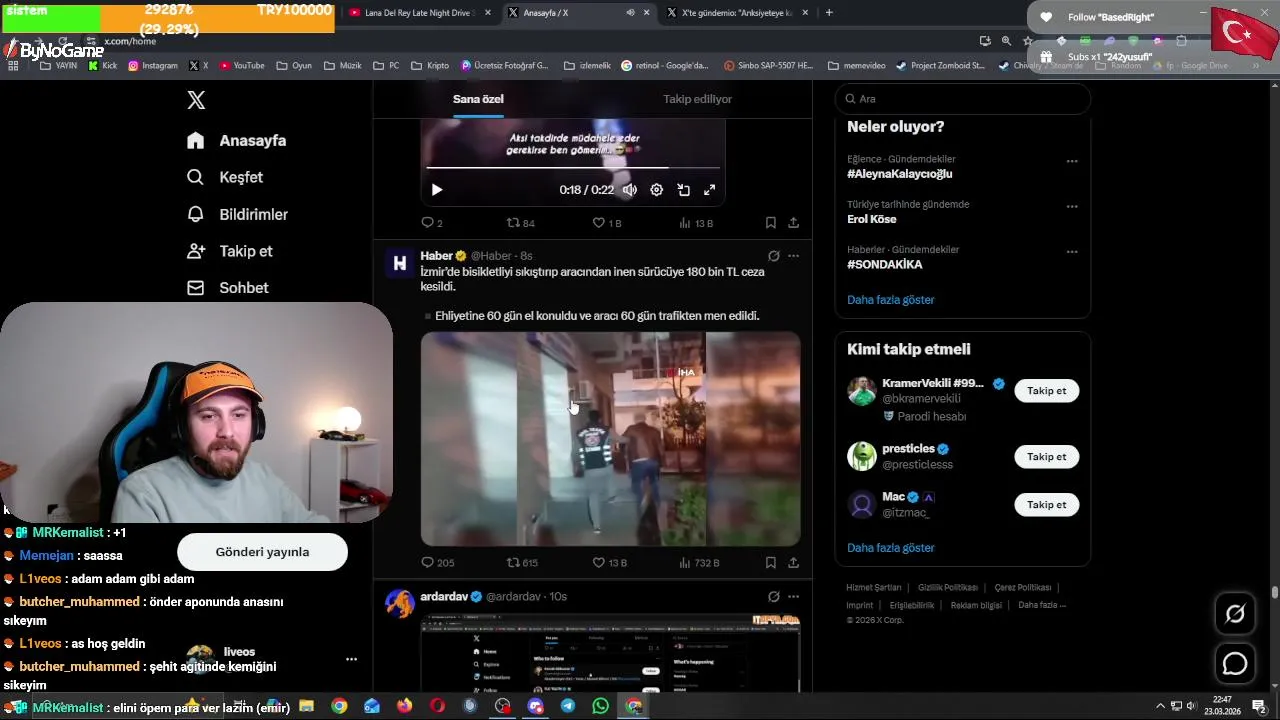Bookmark the top video post
This screenshot has height=720, width=1280.
pos(770,223)
